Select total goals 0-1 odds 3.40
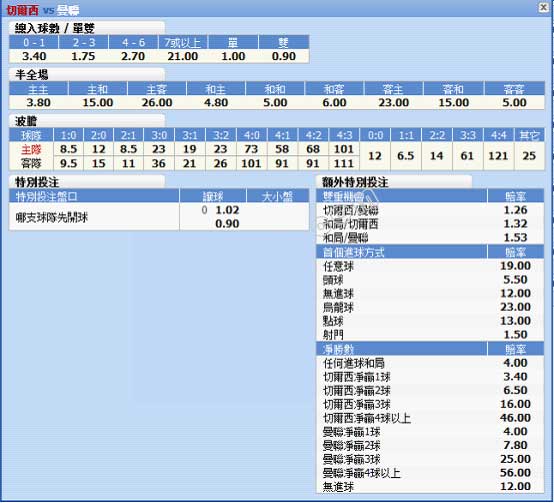 pos(34,56)
